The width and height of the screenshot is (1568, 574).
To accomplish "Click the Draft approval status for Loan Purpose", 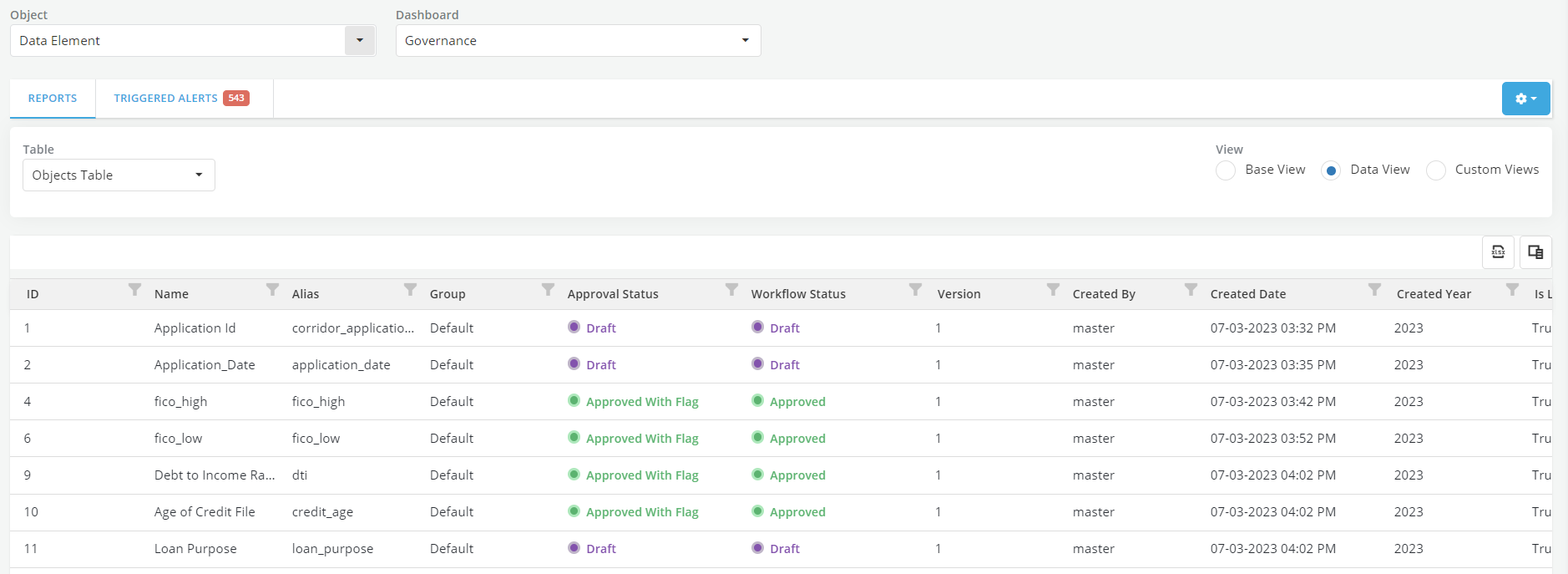I will (x=600, y=549).
